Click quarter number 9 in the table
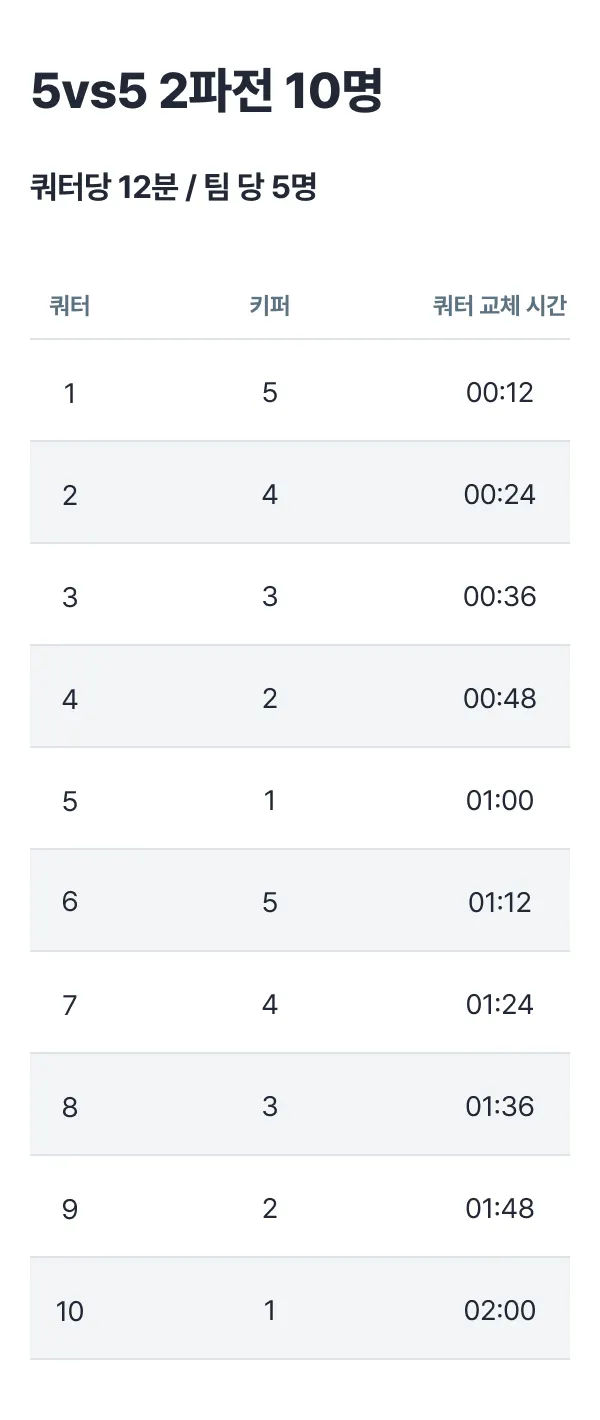This screenshot has height=1420, width=600. (x=70, y=1208)
